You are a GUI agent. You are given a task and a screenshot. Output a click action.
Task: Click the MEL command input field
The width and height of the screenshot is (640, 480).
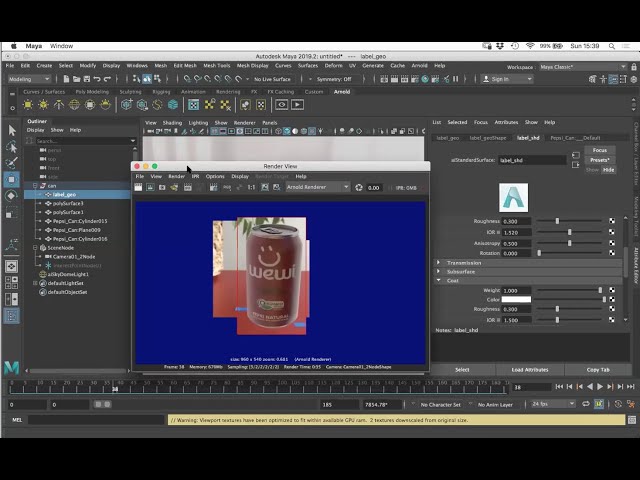tap(96, 420)
